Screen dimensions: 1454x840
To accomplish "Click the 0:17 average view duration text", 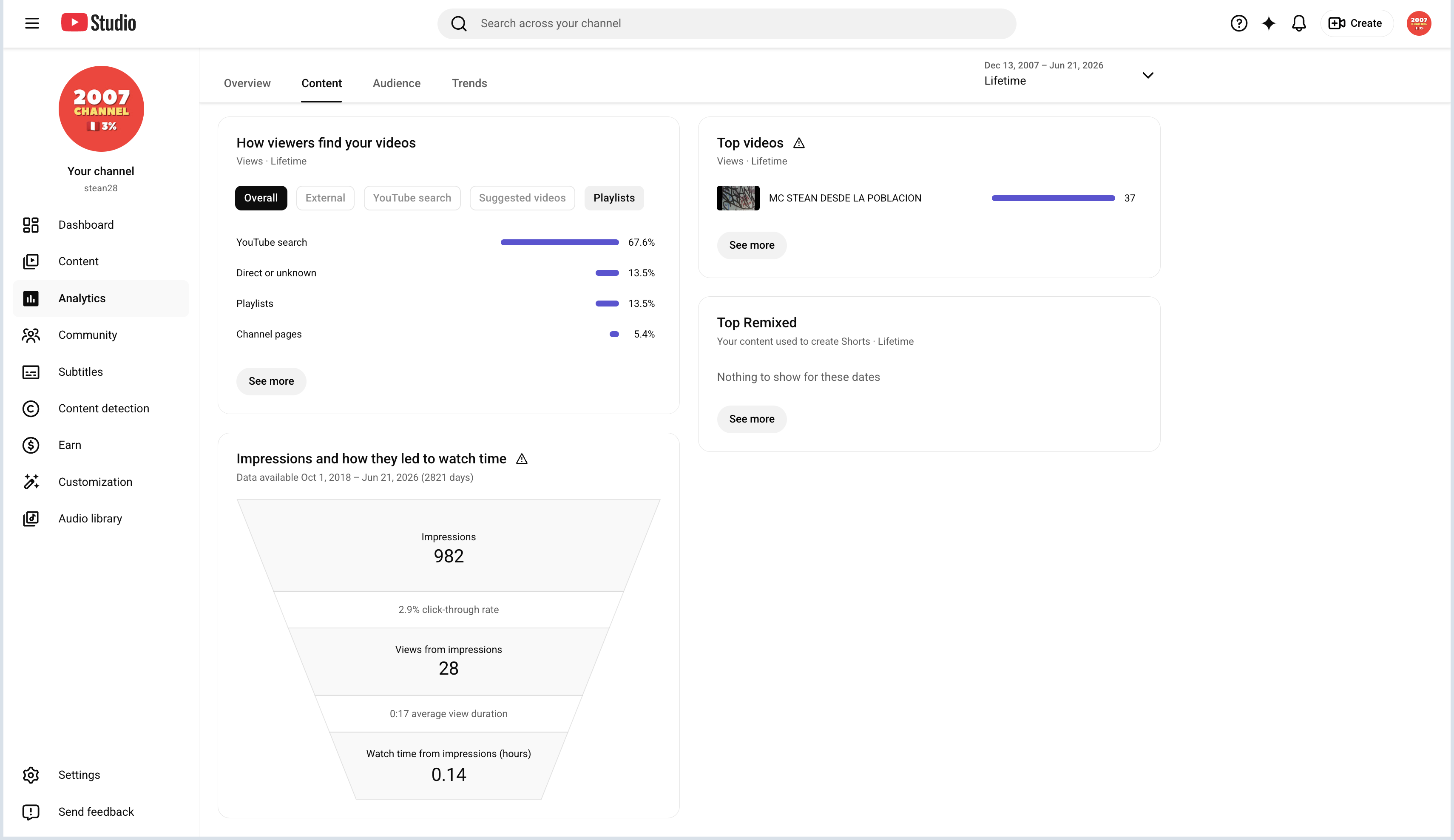I will click(x=448, y=714).
